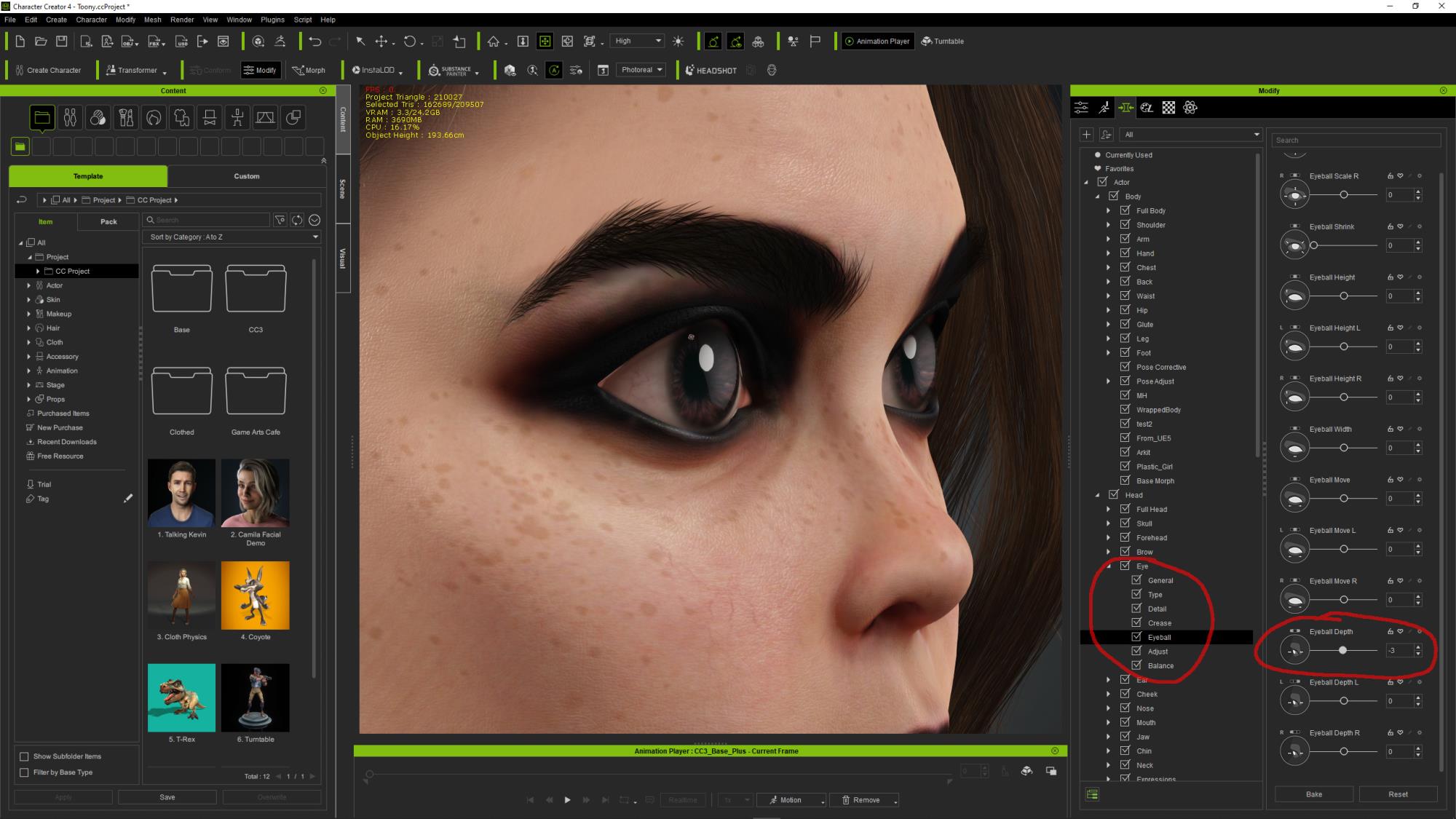Toggle the Shoulder morph checkbox
The height and width of the screenshot is (819, 1456).
tap(1125, 224)
